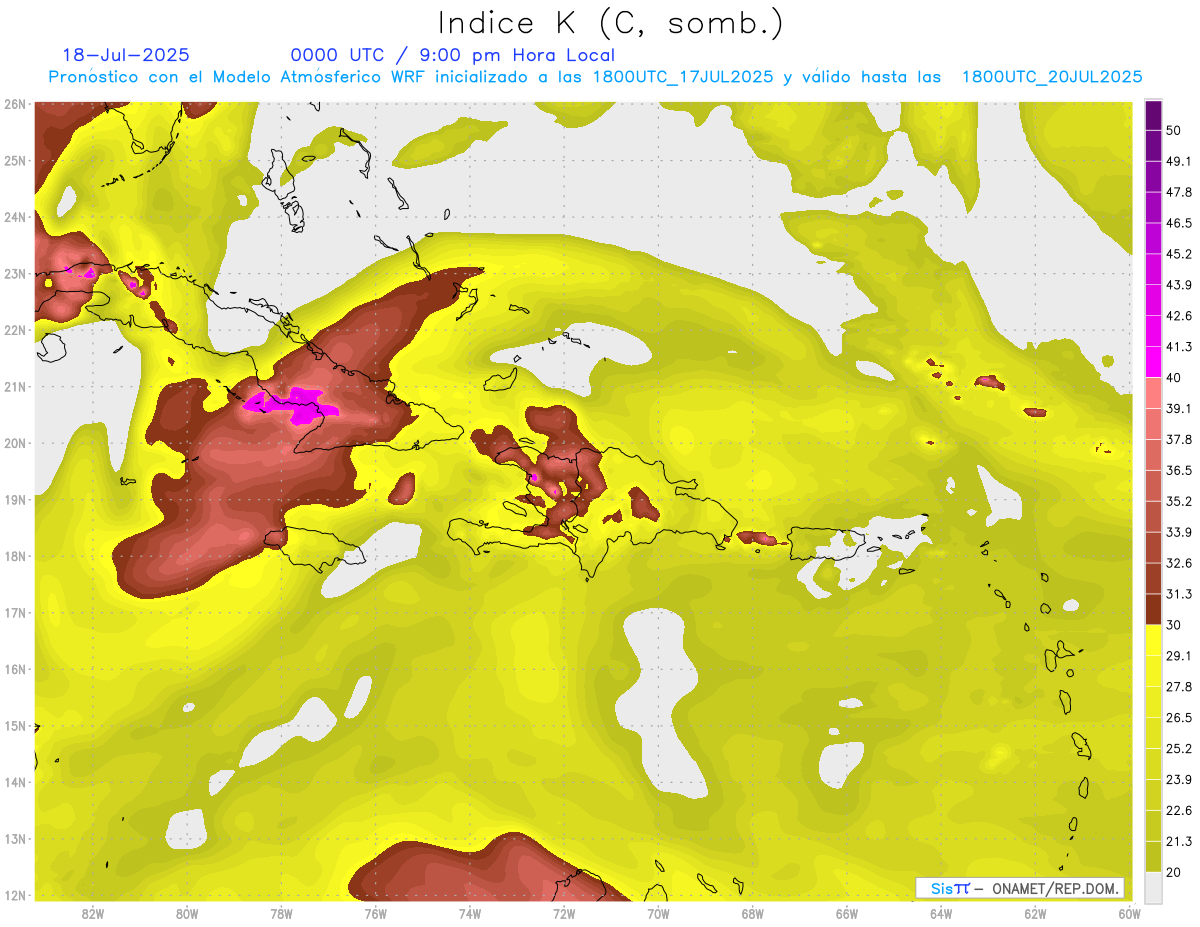The width and height of the screenshot is (1200, 927).
Task: Click the '78W' longitude label
Action: pos(281,914)
